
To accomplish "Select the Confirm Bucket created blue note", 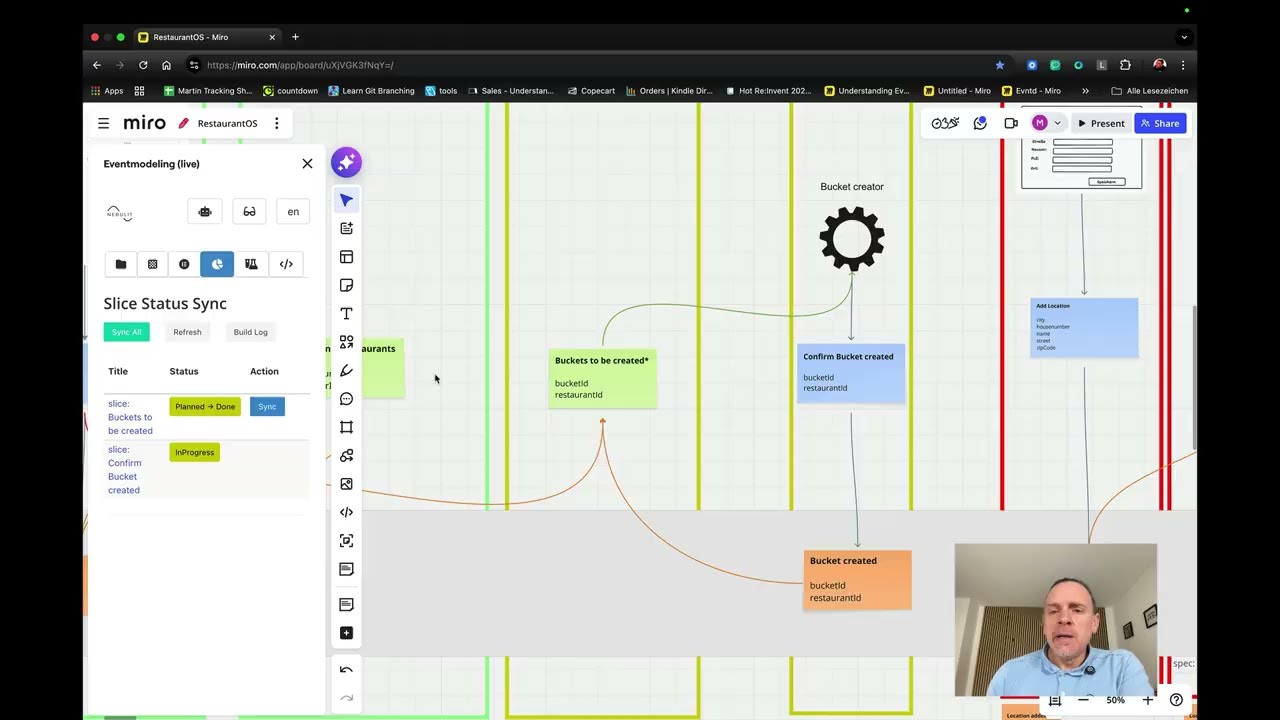I will pos(851,373).
